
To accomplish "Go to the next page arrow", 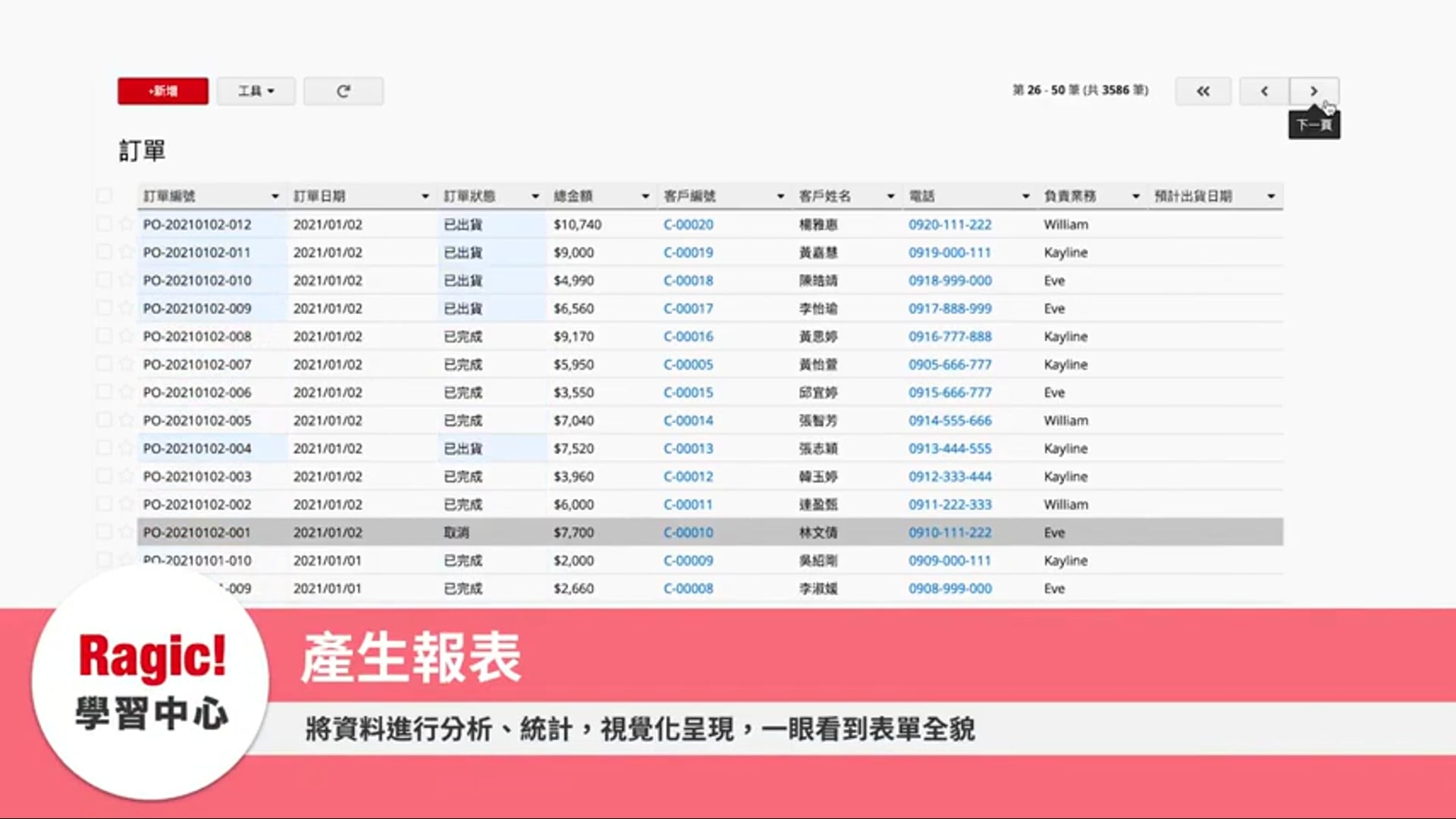I will tap(1313, 91).
